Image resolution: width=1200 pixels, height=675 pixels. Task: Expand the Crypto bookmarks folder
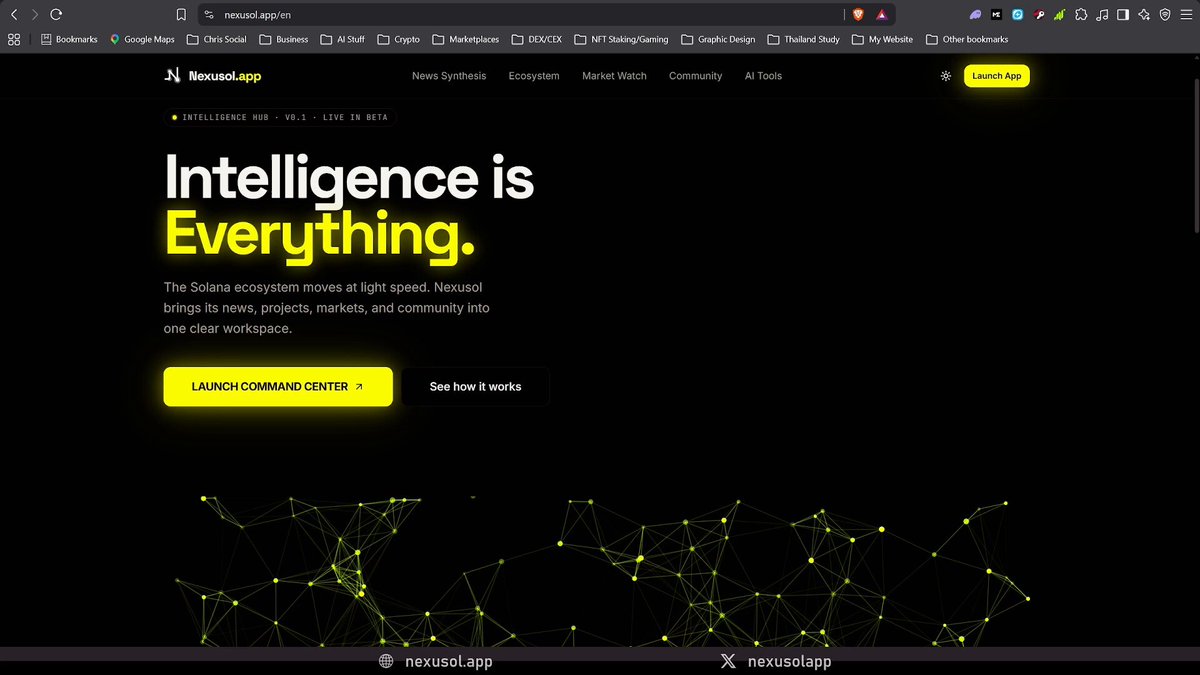click(399, 40)
